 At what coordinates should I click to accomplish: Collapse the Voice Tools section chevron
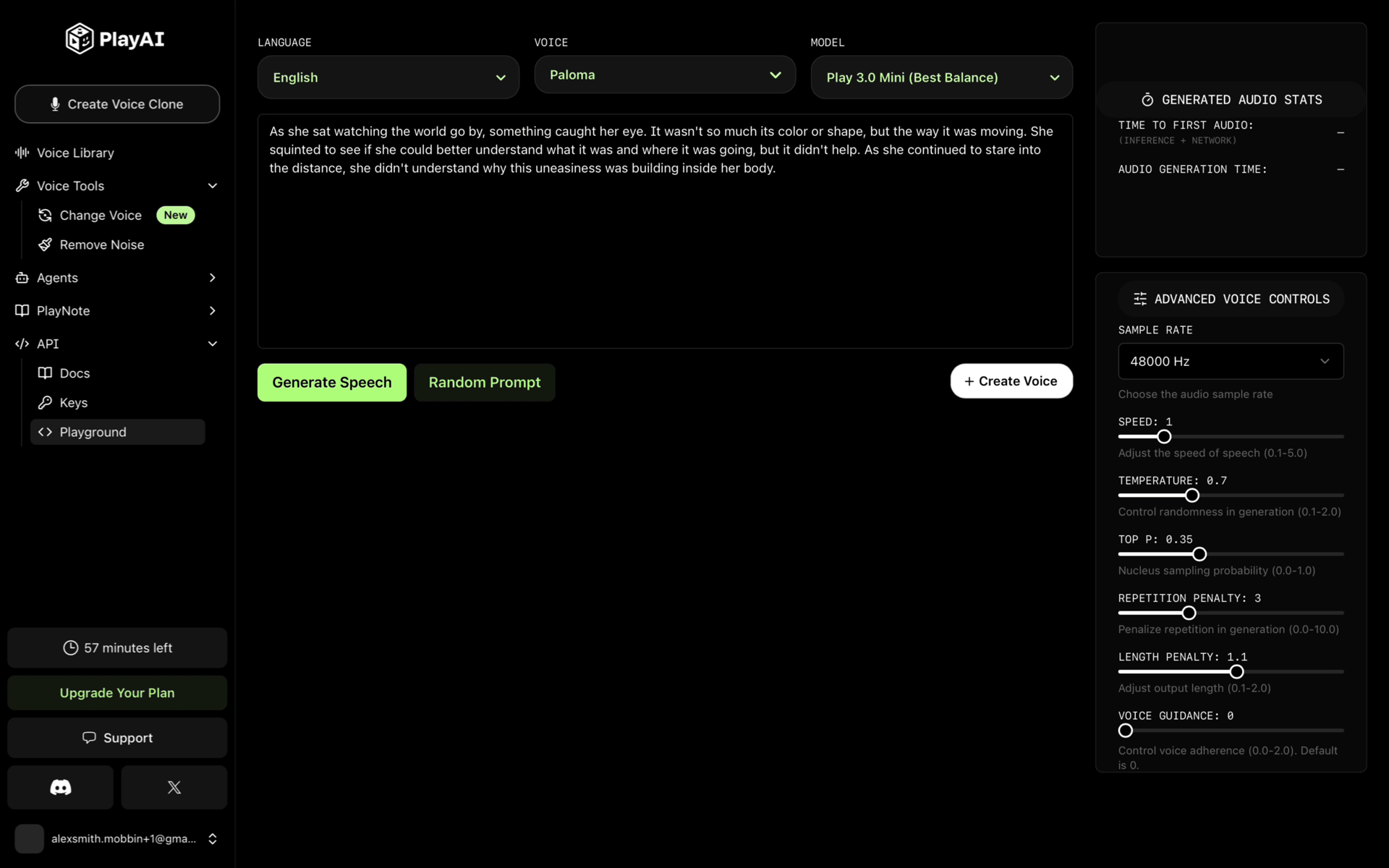213,186
